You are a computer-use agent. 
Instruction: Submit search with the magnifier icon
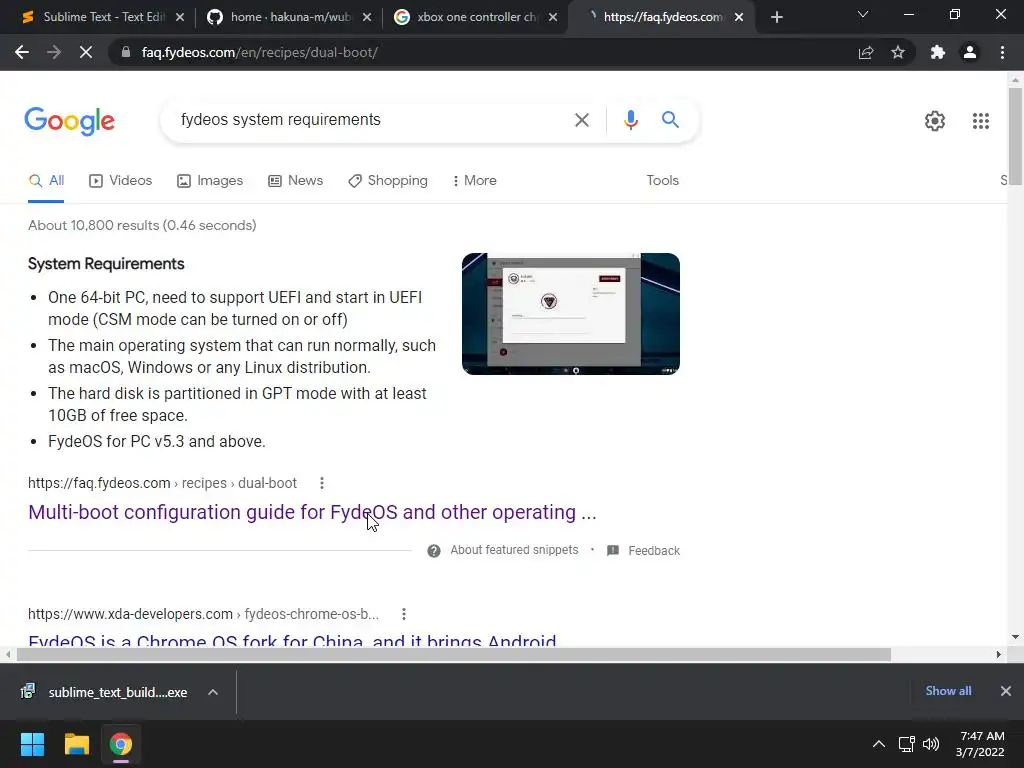[670, 120]
